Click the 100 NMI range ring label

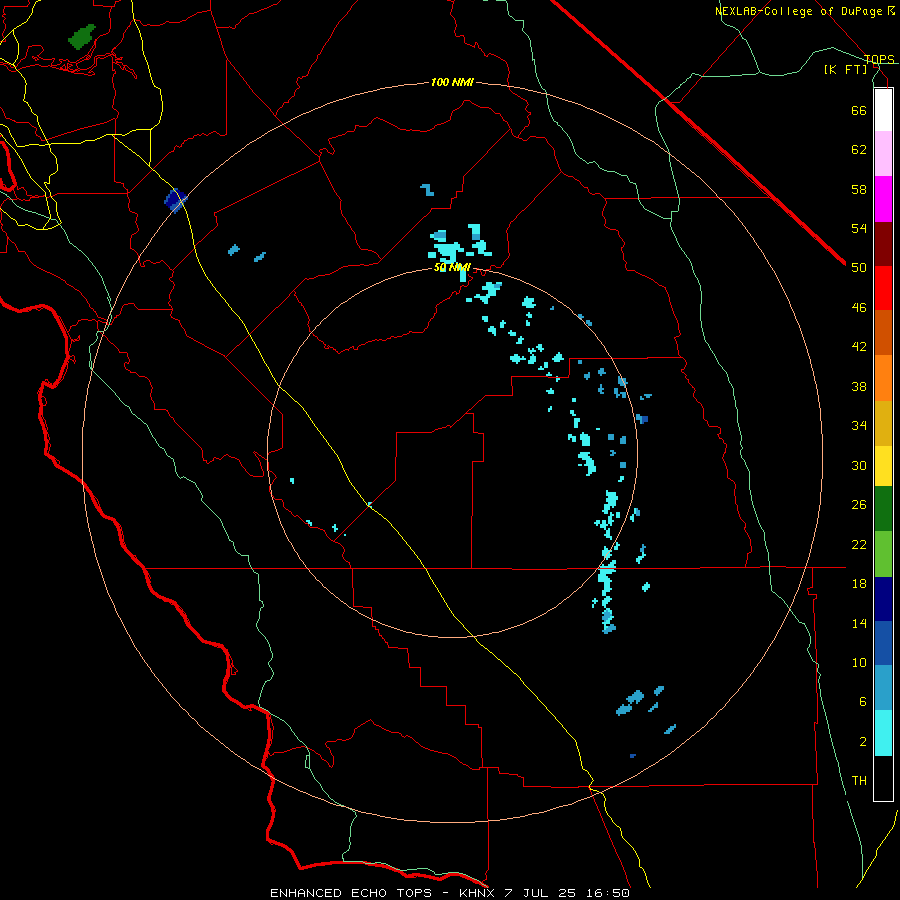click(x=452, y=83)
